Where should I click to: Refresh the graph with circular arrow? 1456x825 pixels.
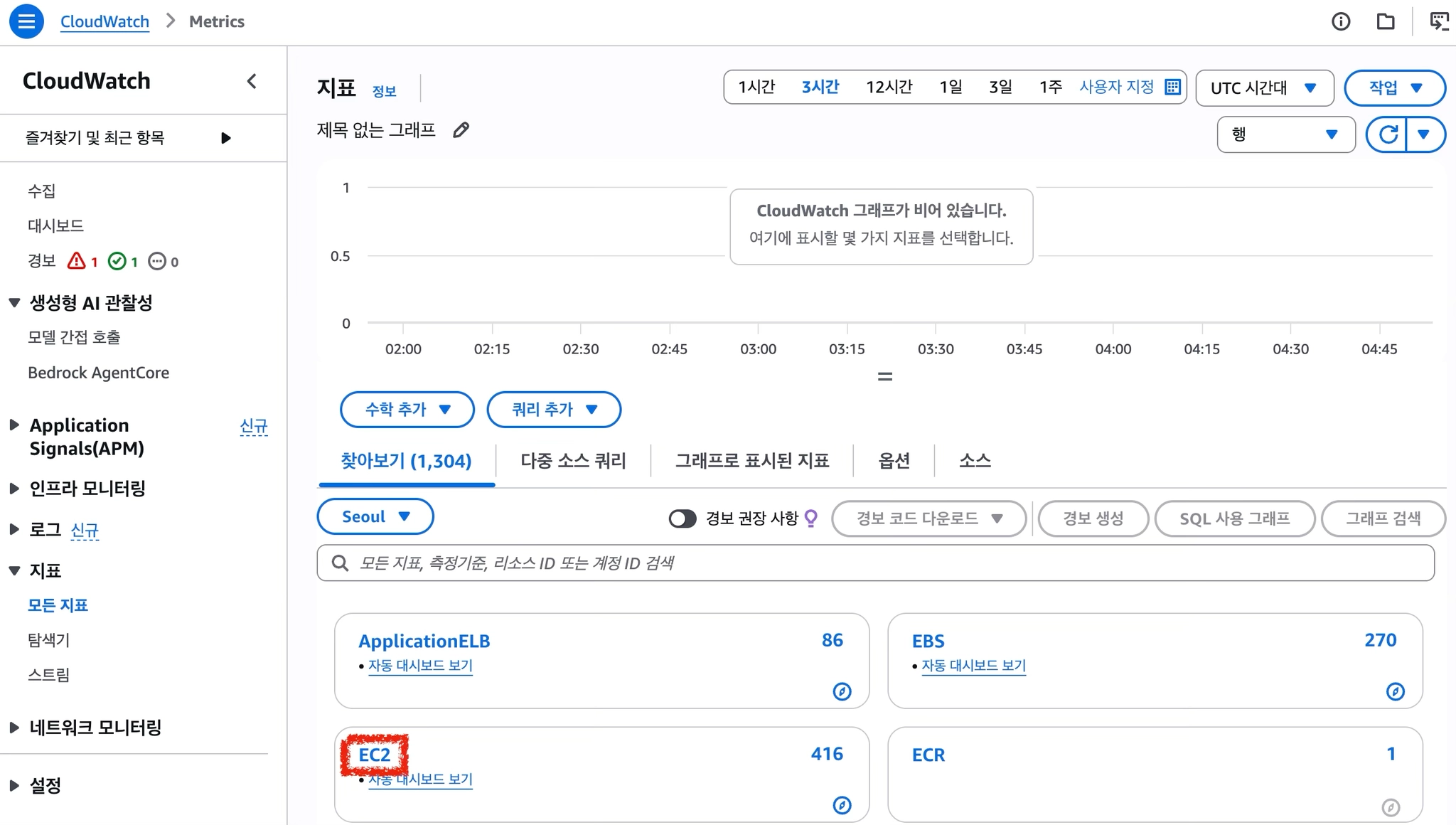(1388, 134)
